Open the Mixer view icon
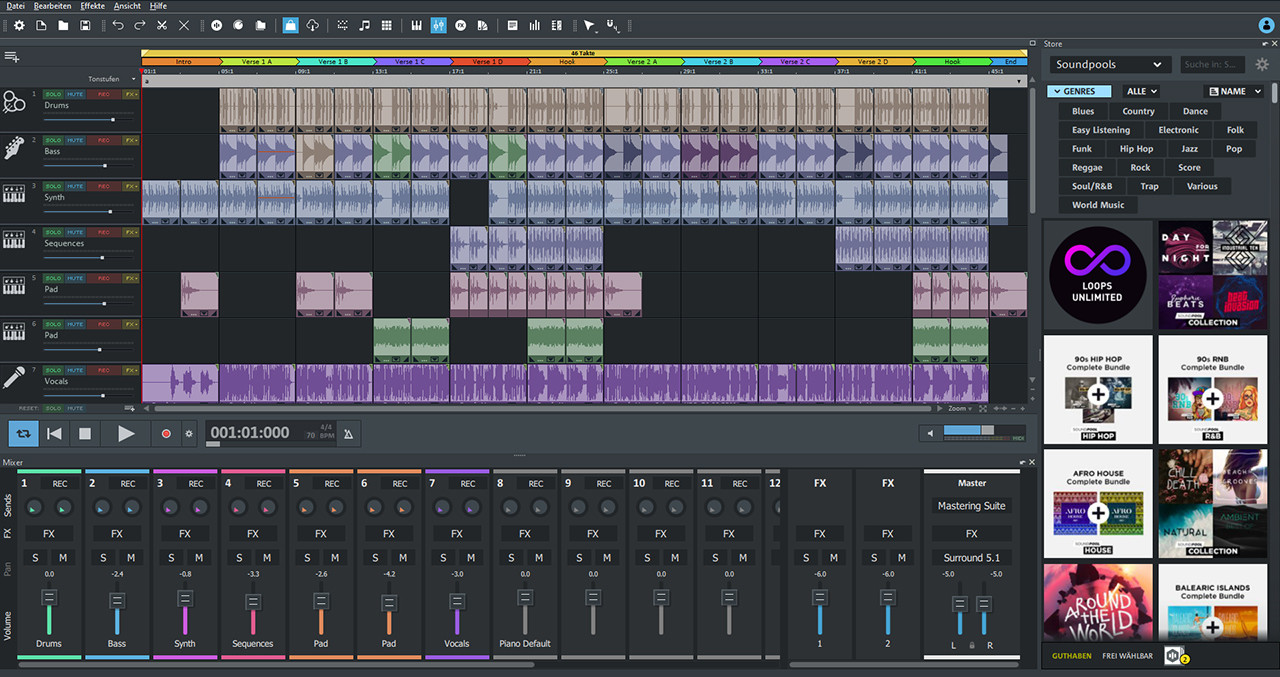The height and width of the screenshot is (677, 1280). pyautogui.click(x=437, y=25)
